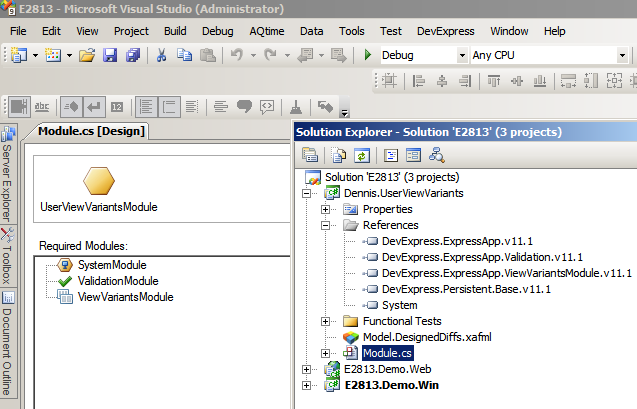
Task: Toggle the outlining bracket button
Action: pos(169,107)
